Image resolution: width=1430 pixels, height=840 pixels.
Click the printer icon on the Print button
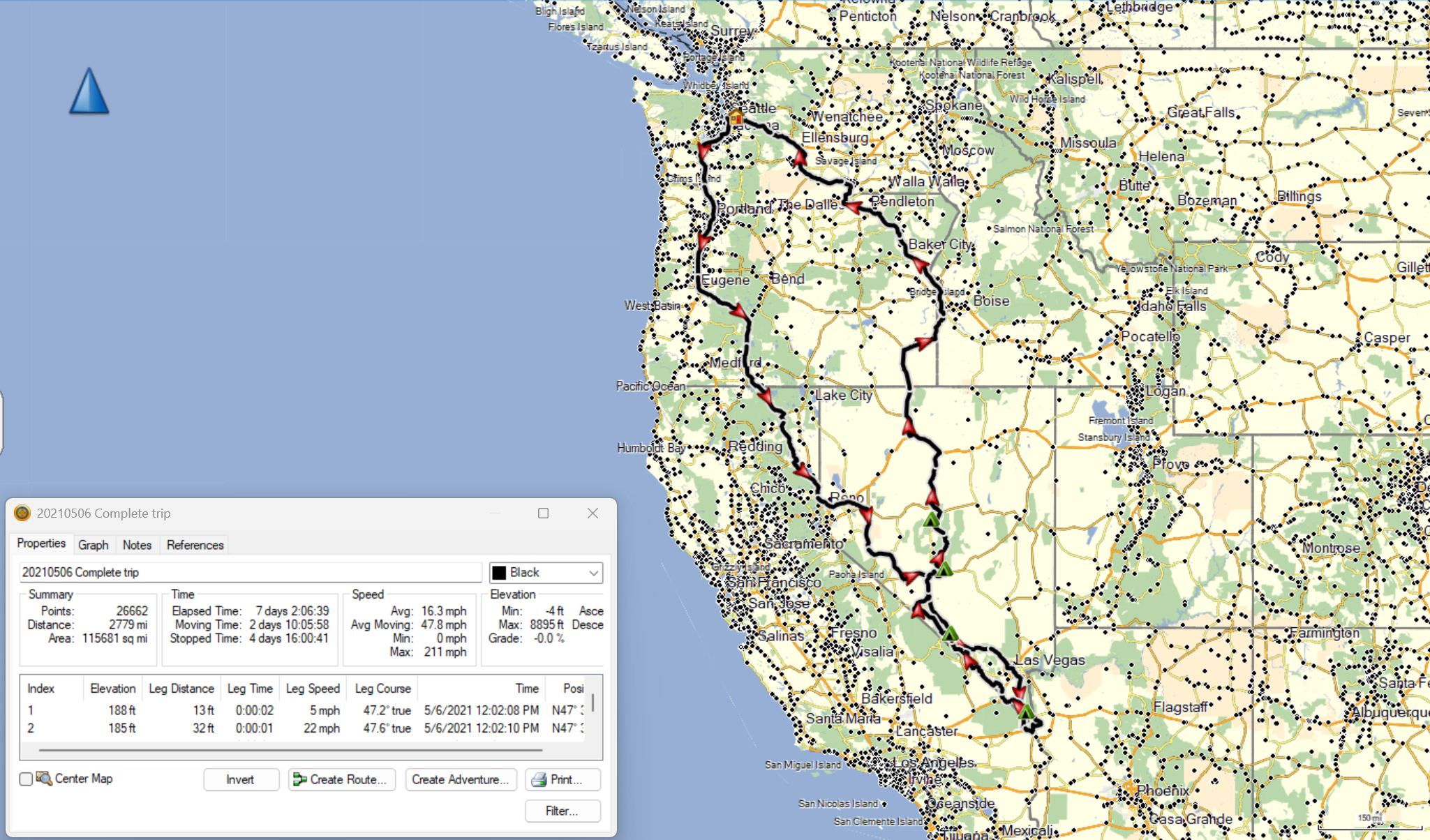coord(539,779)
